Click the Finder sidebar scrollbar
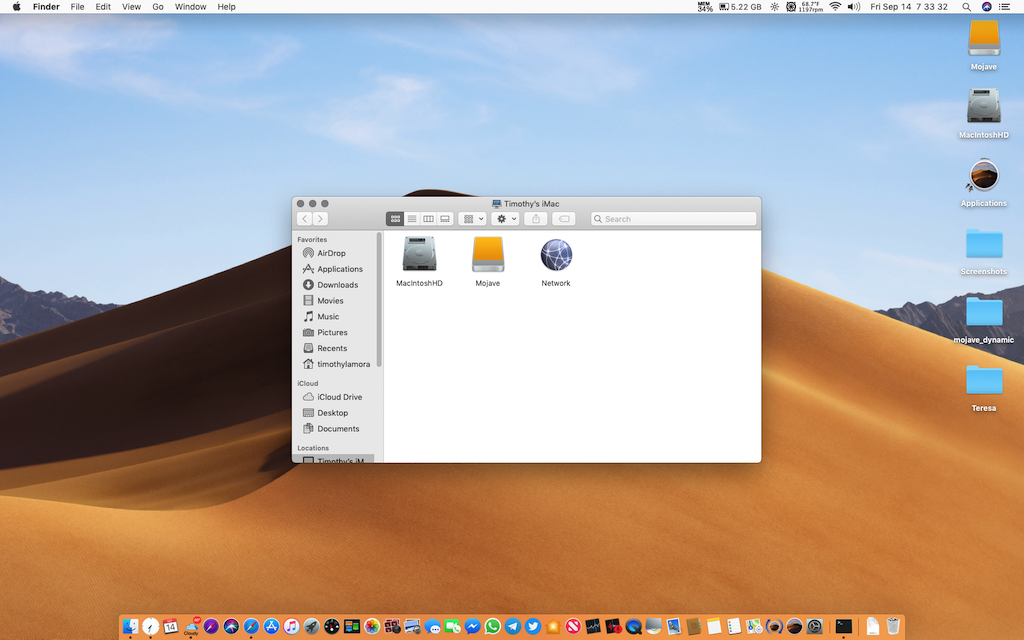The height and width of the screenshot is (640, 1024). point(379,300)
